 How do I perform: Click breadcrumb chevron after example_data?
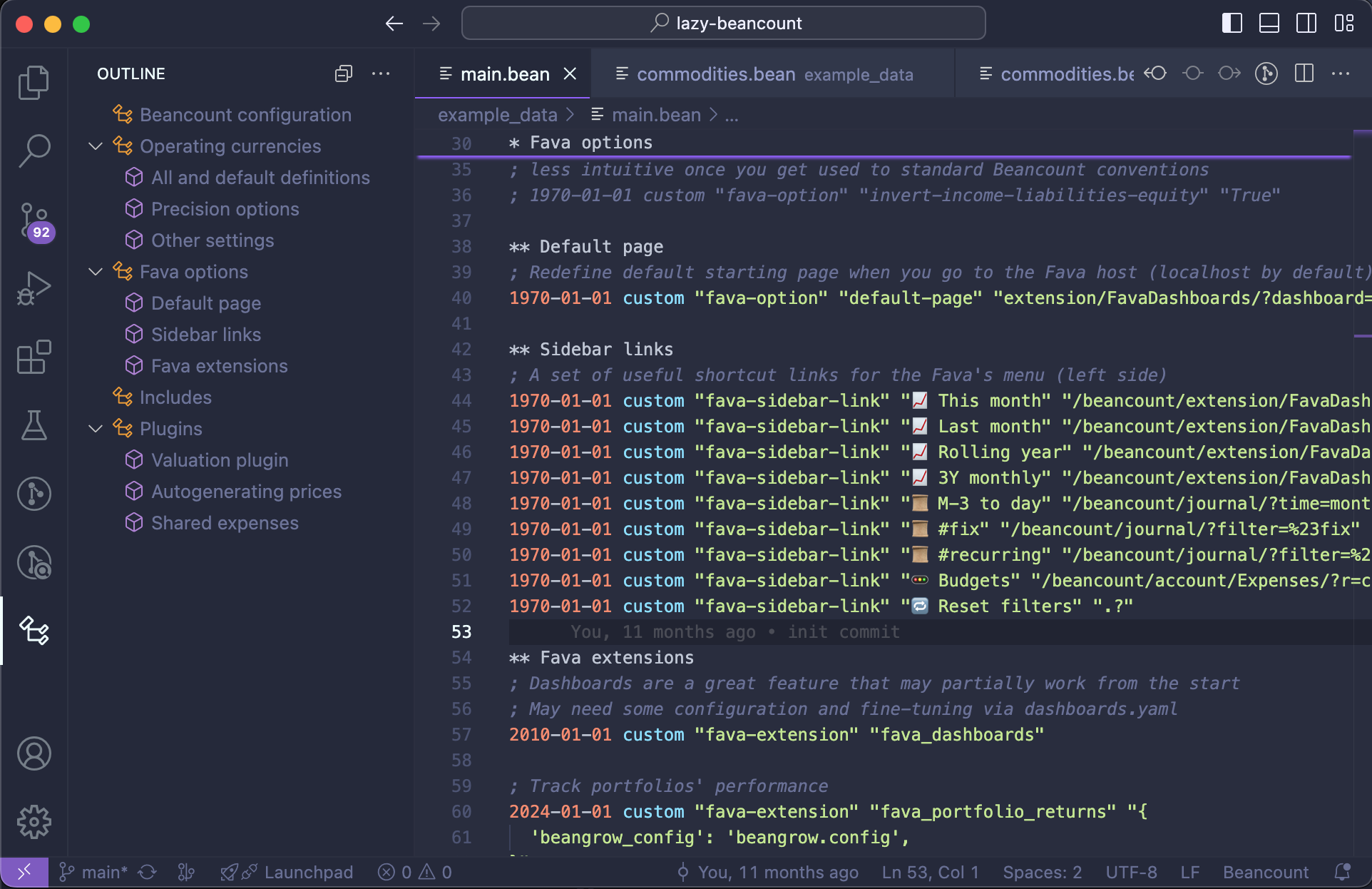pos(570,115)
